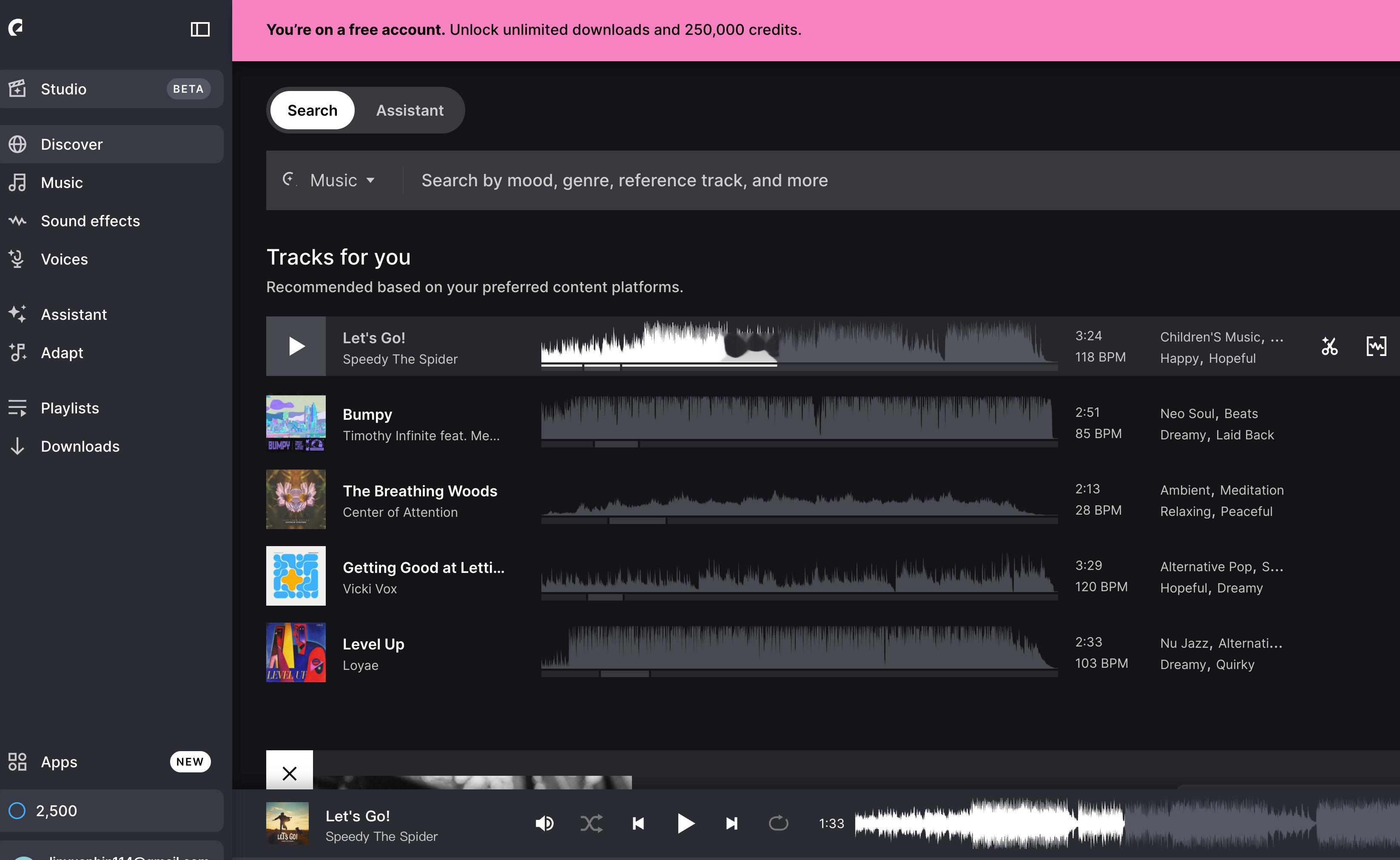Click the find similar waveform bracket icon
Viewport: 1400px width, 860px height.
pos(1376,346)
